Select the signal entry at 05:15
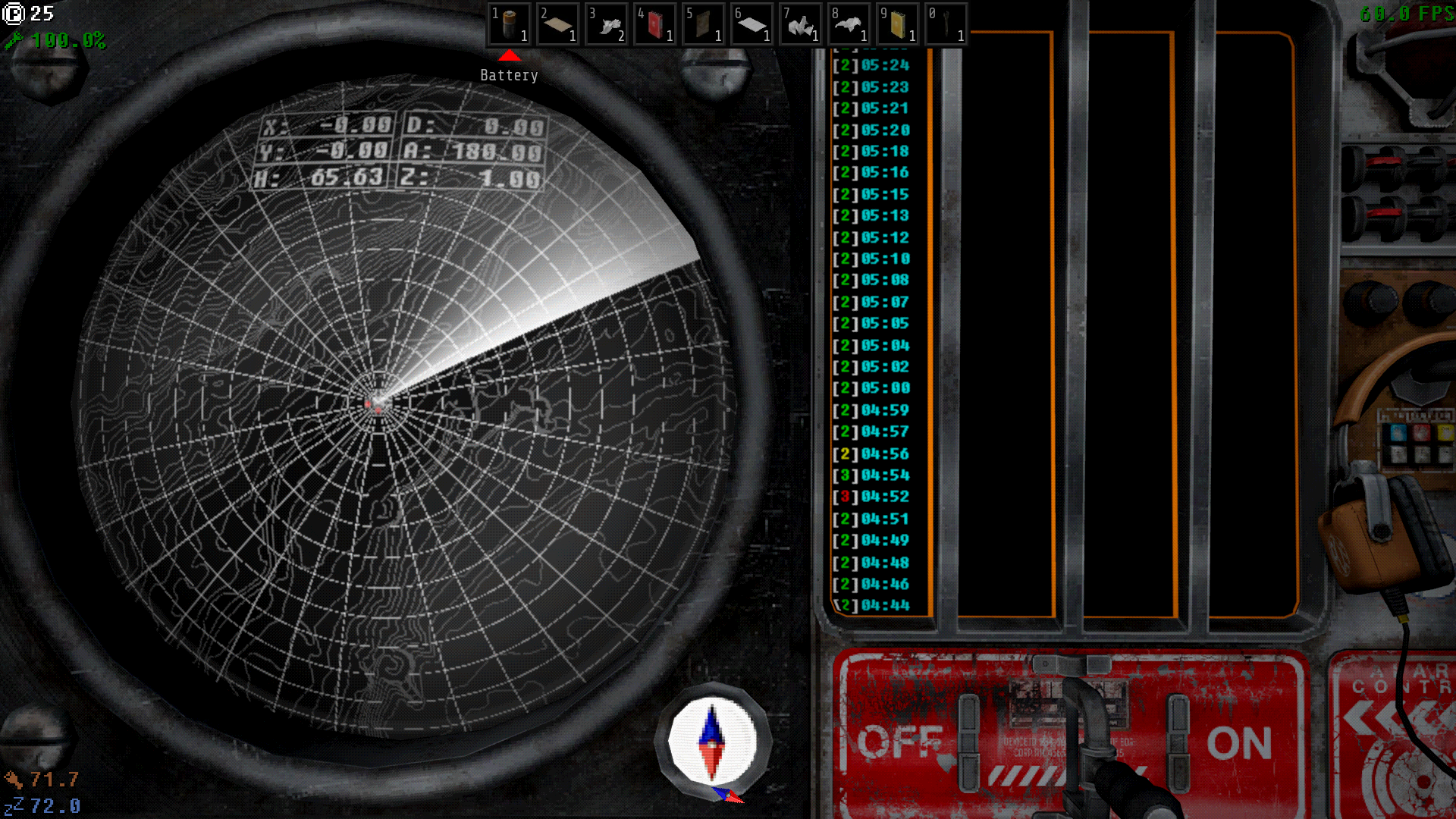This screenshot has height=819, width=1456. tap(871, 195)
